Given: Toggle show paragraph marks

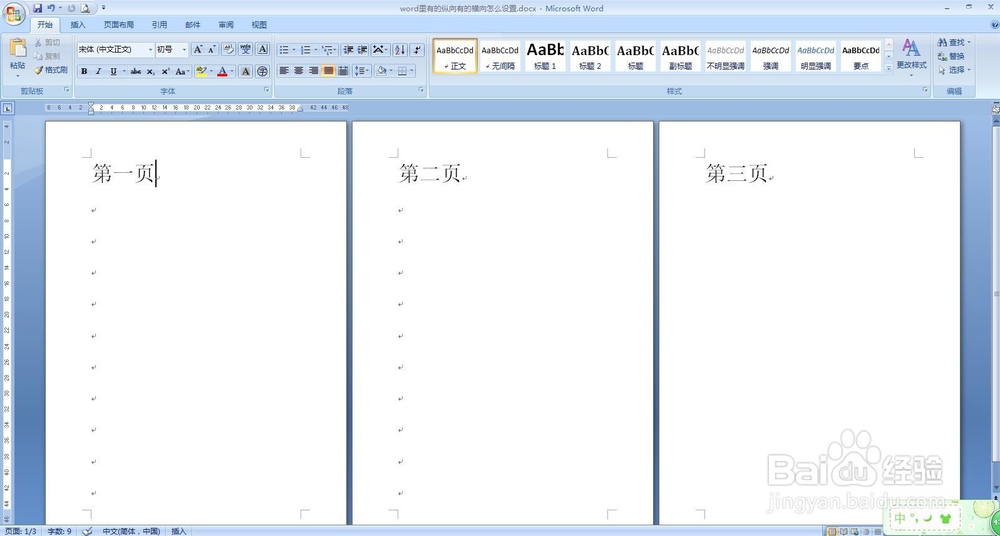Looking at the screenshot, I should [417, 49].
